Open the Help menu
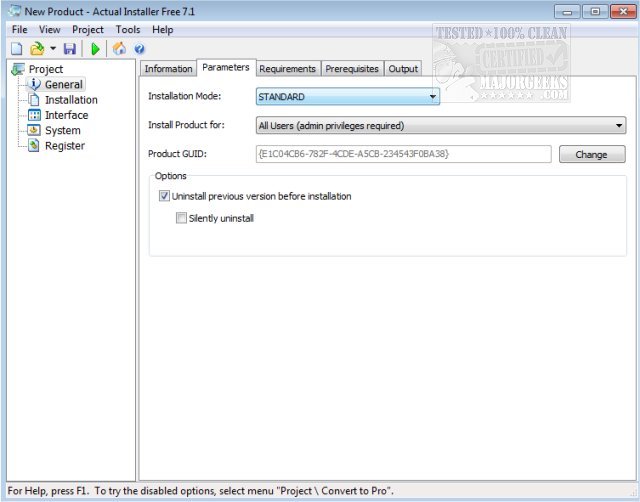 coord(162,30)
